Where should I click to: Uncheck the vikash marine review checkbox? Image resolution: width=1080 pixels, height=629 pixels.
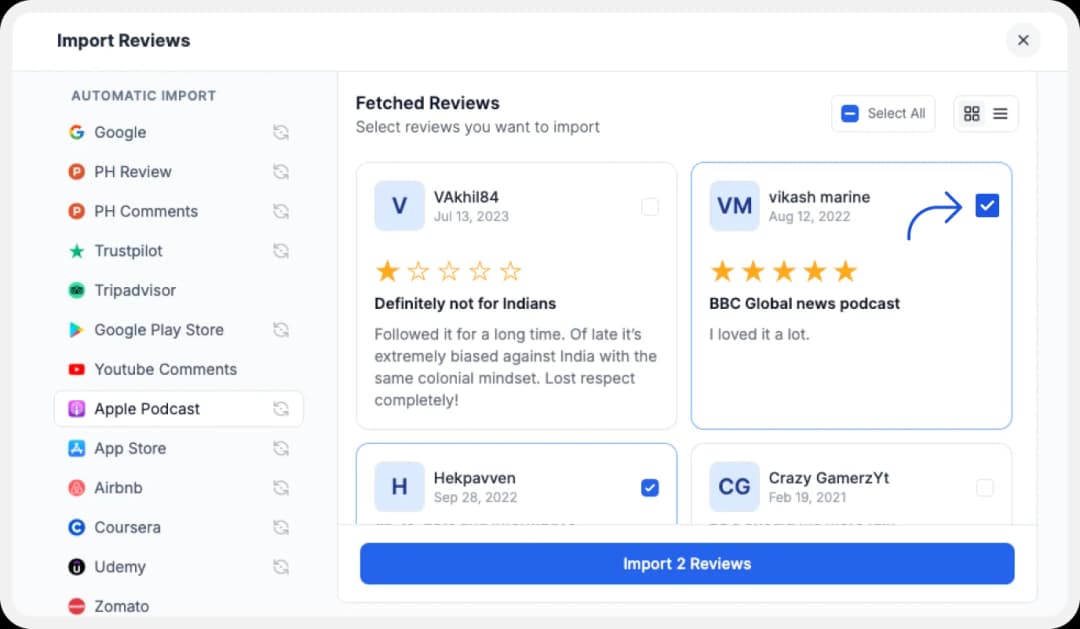987,205
